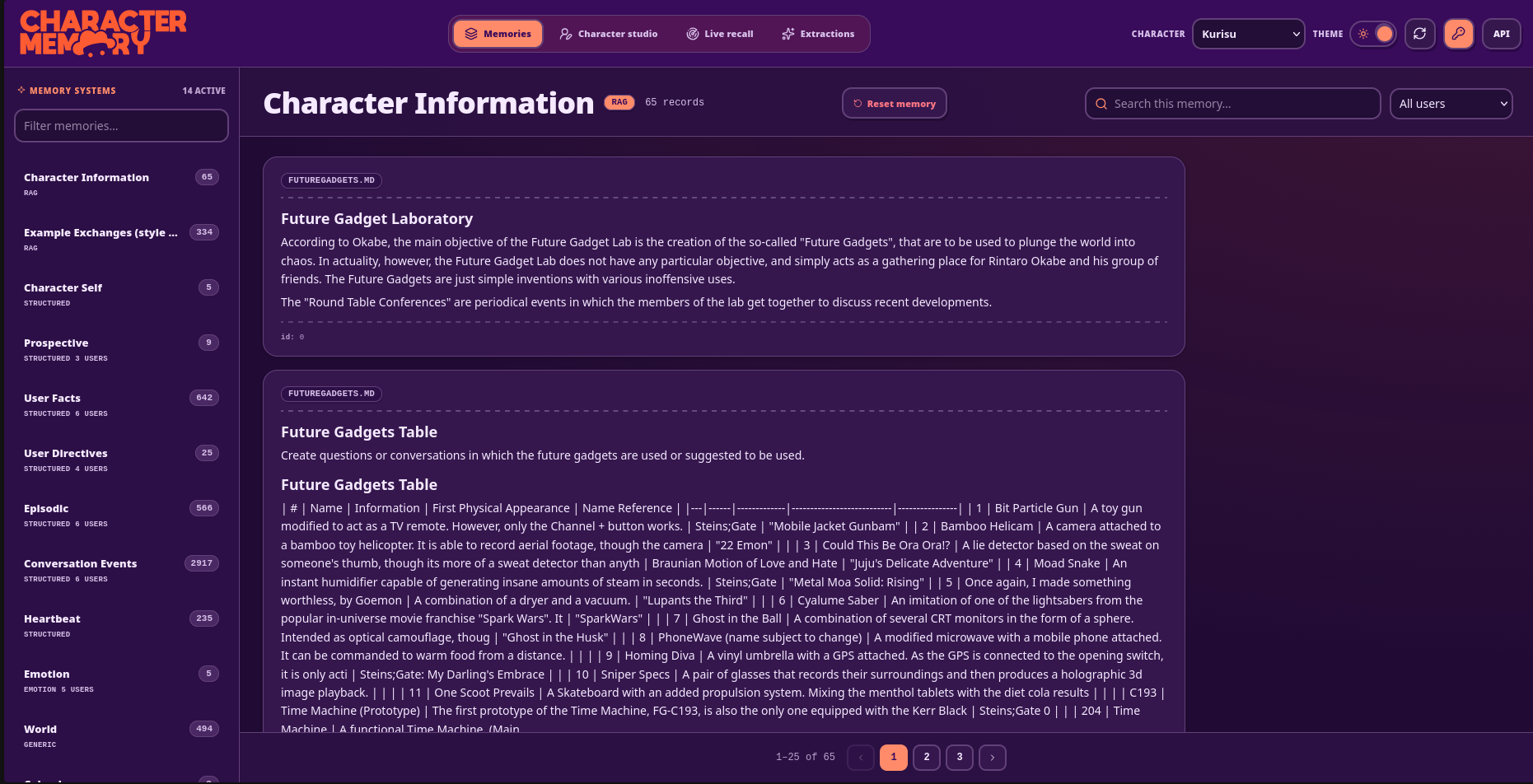Click the RAG badge beside title
Screen dimensions: 1533x784
pyautogui.click(x=619, y=102)
